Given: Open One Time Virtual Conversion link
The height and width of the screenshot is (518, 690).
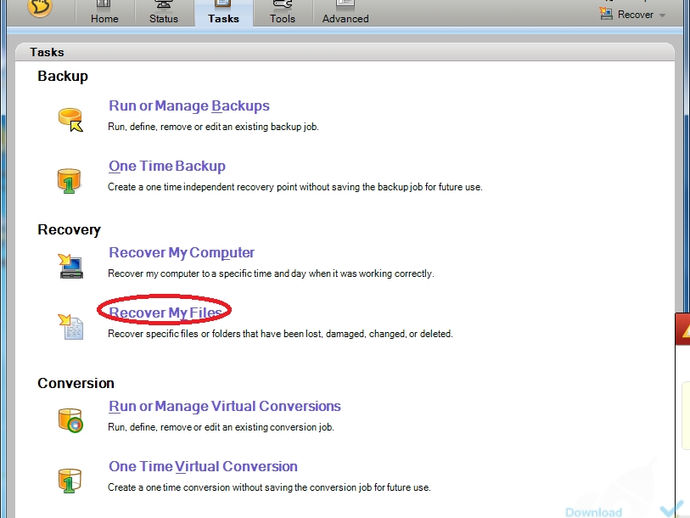Looking at the screenshot, I should pyautogui.click(x=203, y=466).
